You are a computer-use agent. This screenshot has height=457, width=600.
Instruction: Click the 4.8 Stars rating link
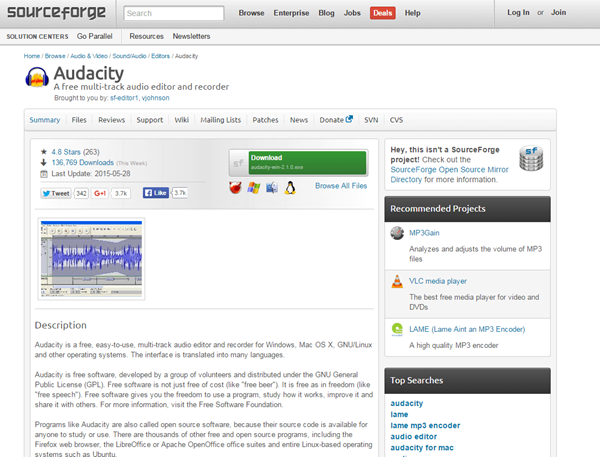[66, 152]
